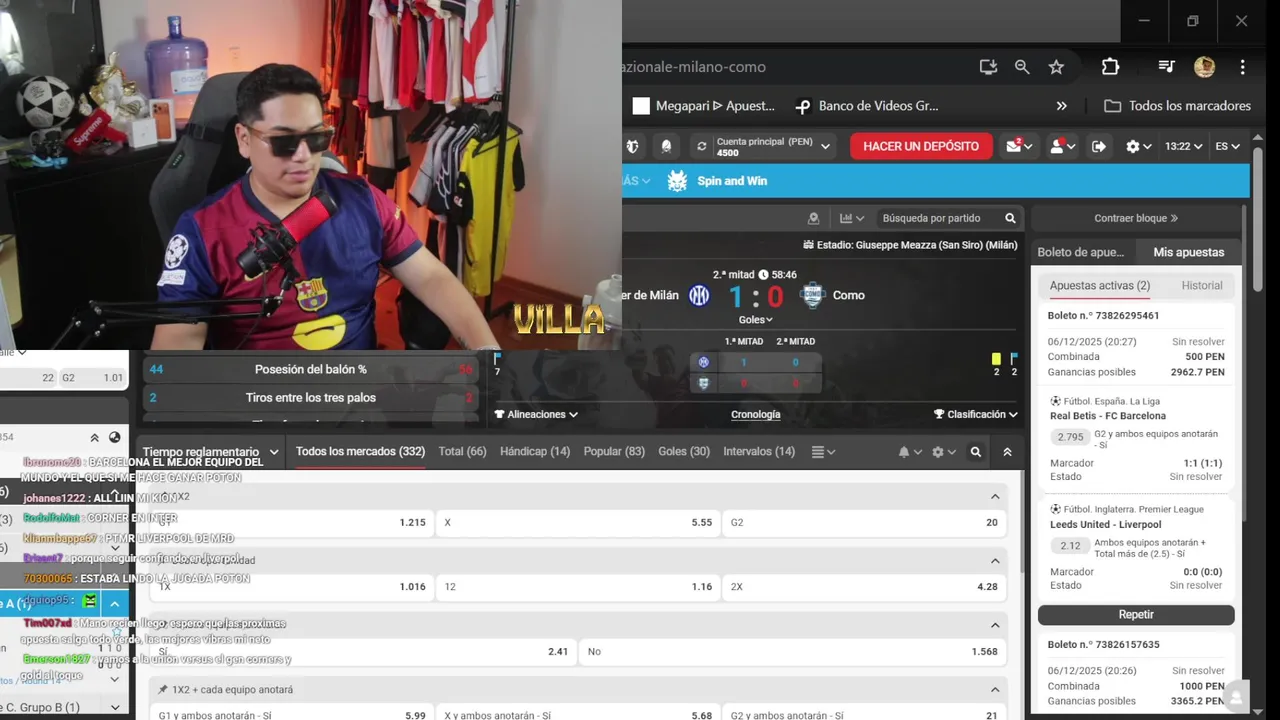This screenshot has width=1280, height=720.
Task: Click the location pin icon near search
Action: click(x=813, y=218)
